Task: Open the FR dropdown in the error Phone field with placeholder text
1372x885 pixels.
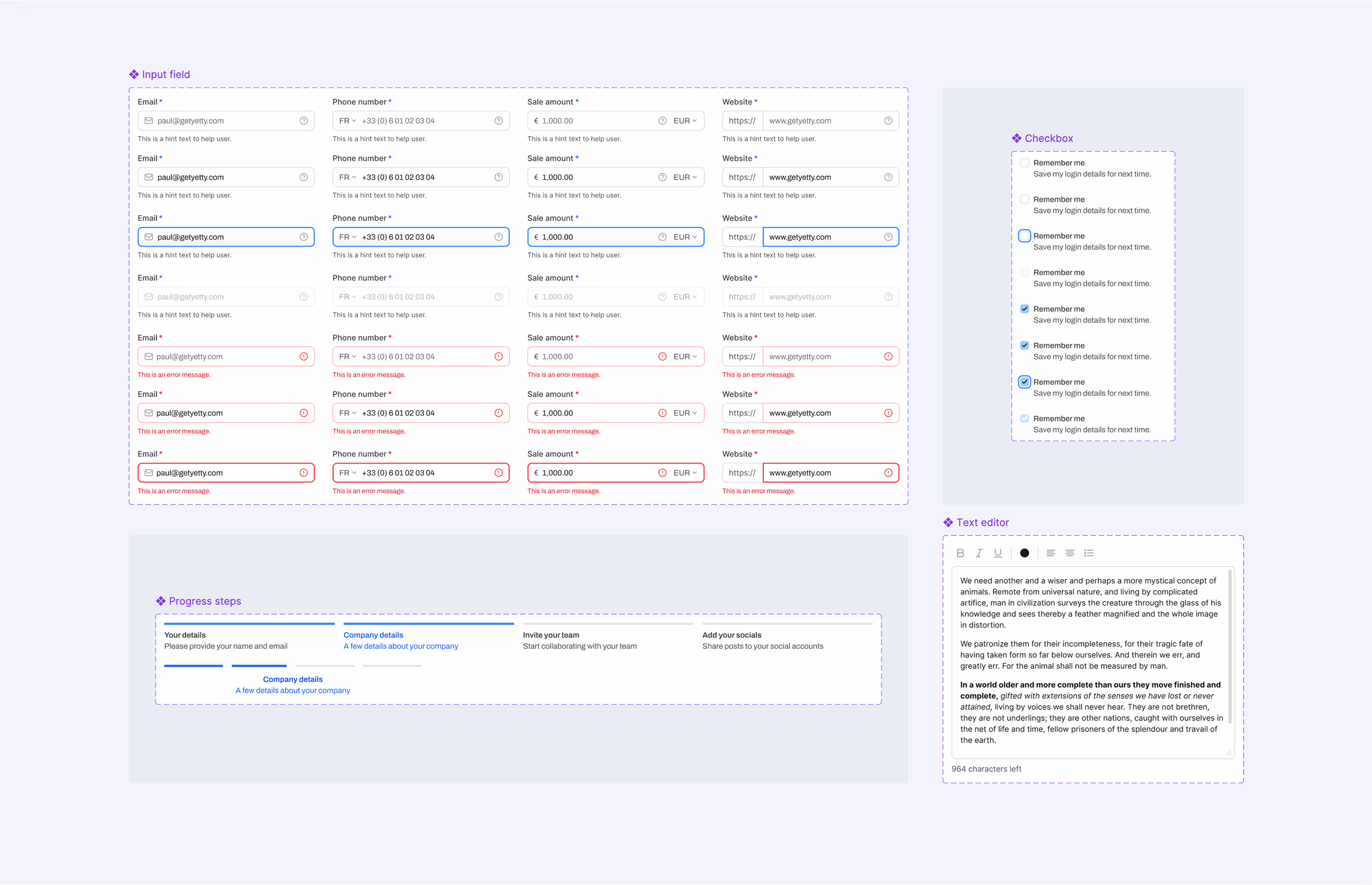Action: [348, 356]
